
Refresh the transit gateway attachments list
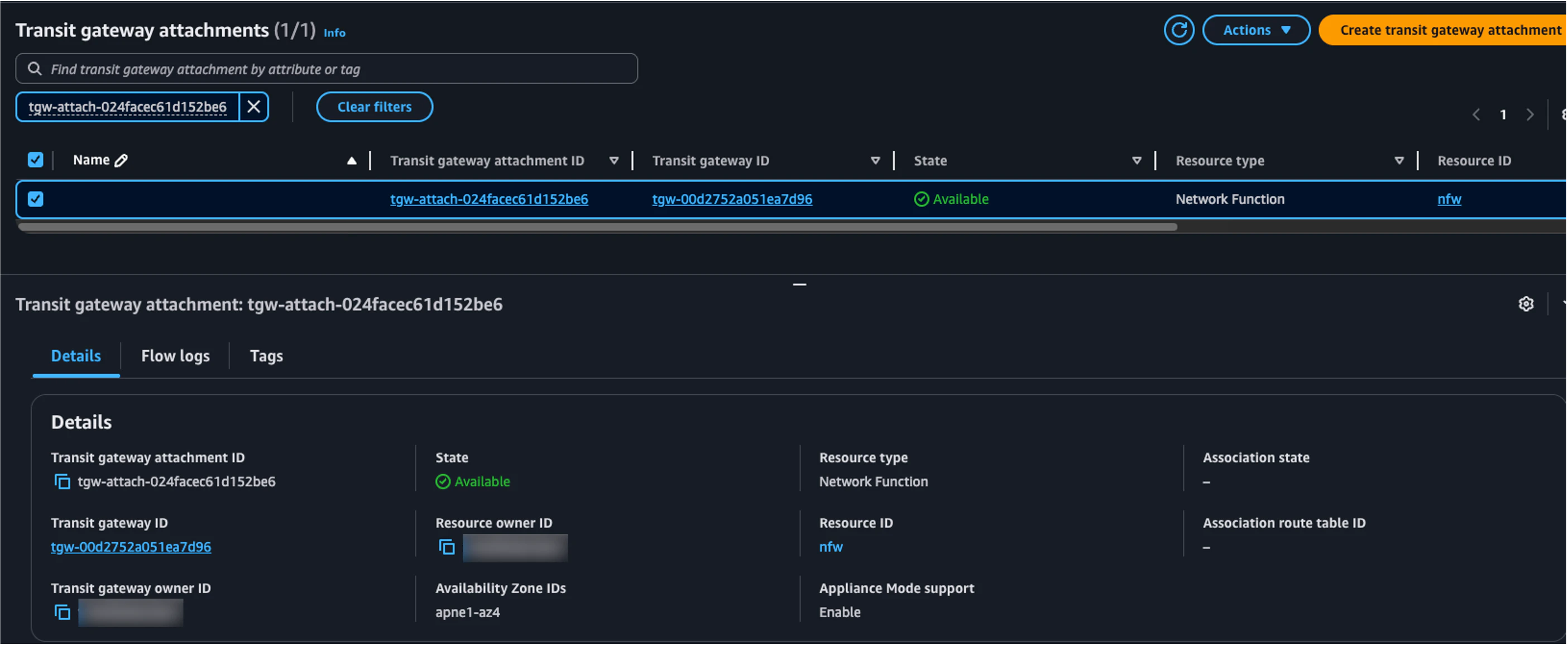1178,30
